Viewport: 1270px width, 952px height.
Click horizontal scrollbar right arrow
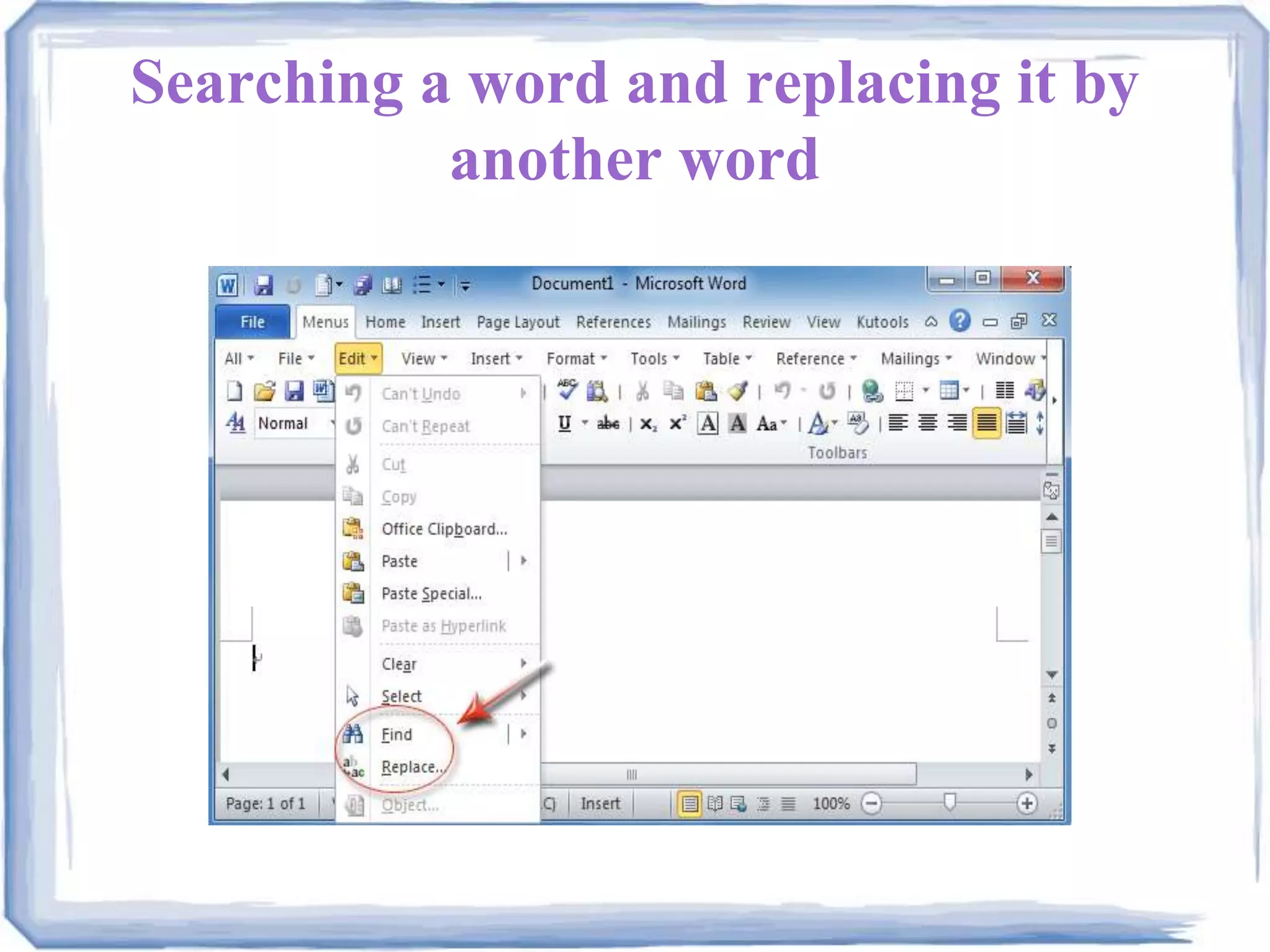click(x=1029, y=775)
